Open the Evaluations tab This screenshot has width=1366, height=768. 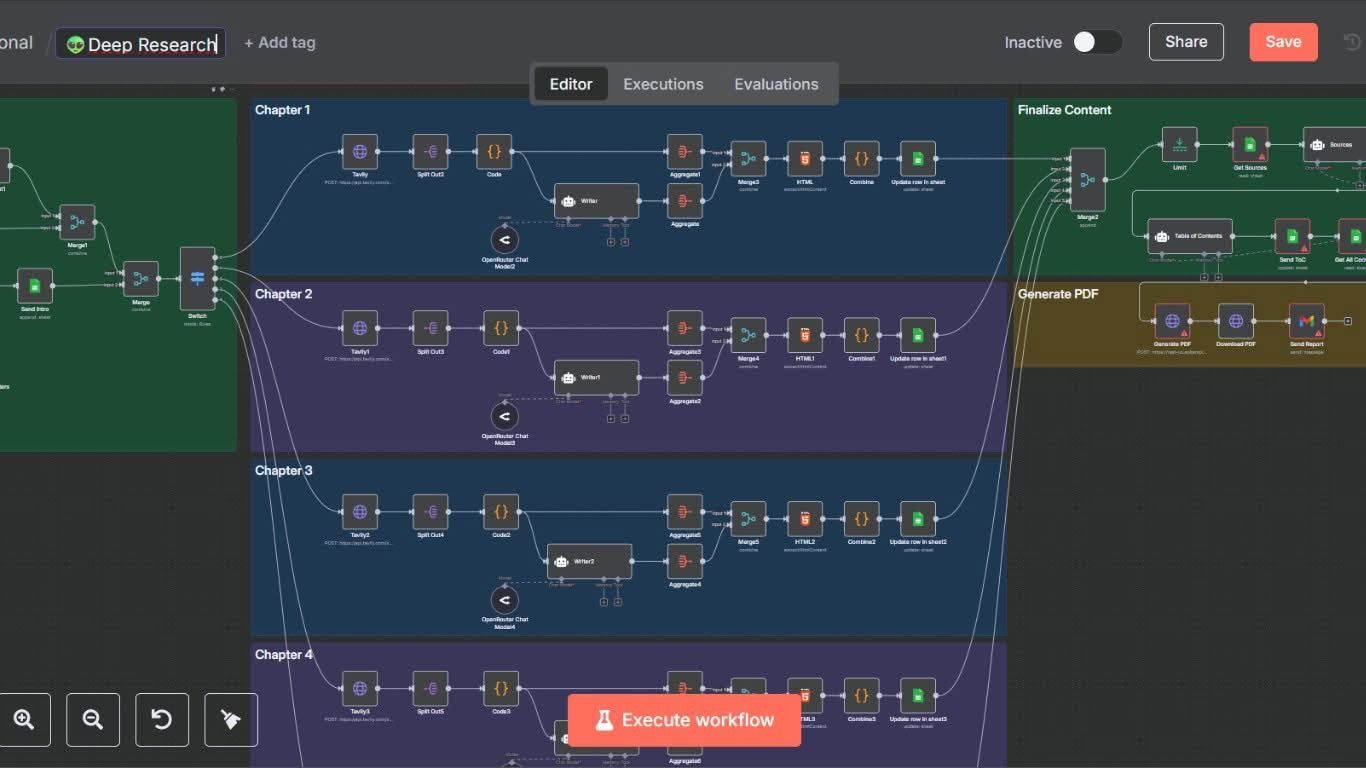(776, 84)
